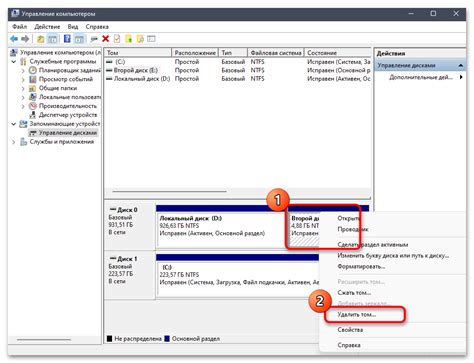
Task: Click the Службы и приложения icon
Action: pyautogui.click(x=23, y=142)
